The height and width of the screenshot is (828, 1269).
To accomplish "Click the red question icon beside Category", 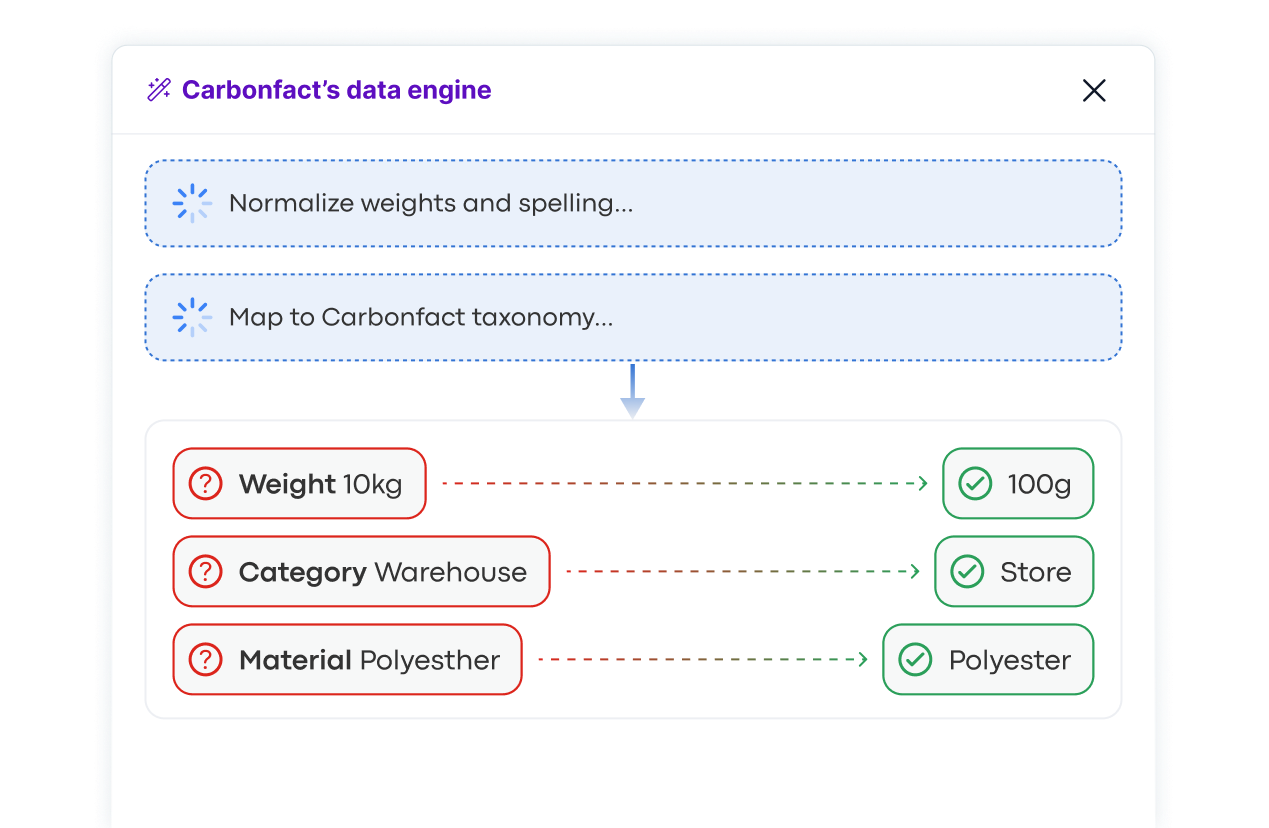I will [x=205, y=572].
